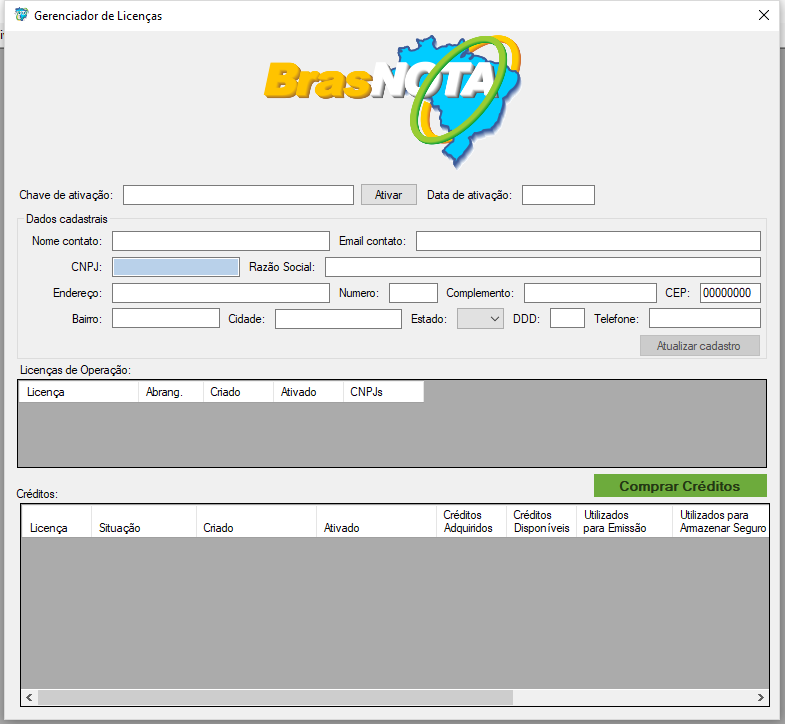Focus the Chave de ativação input field

[238, 195]
